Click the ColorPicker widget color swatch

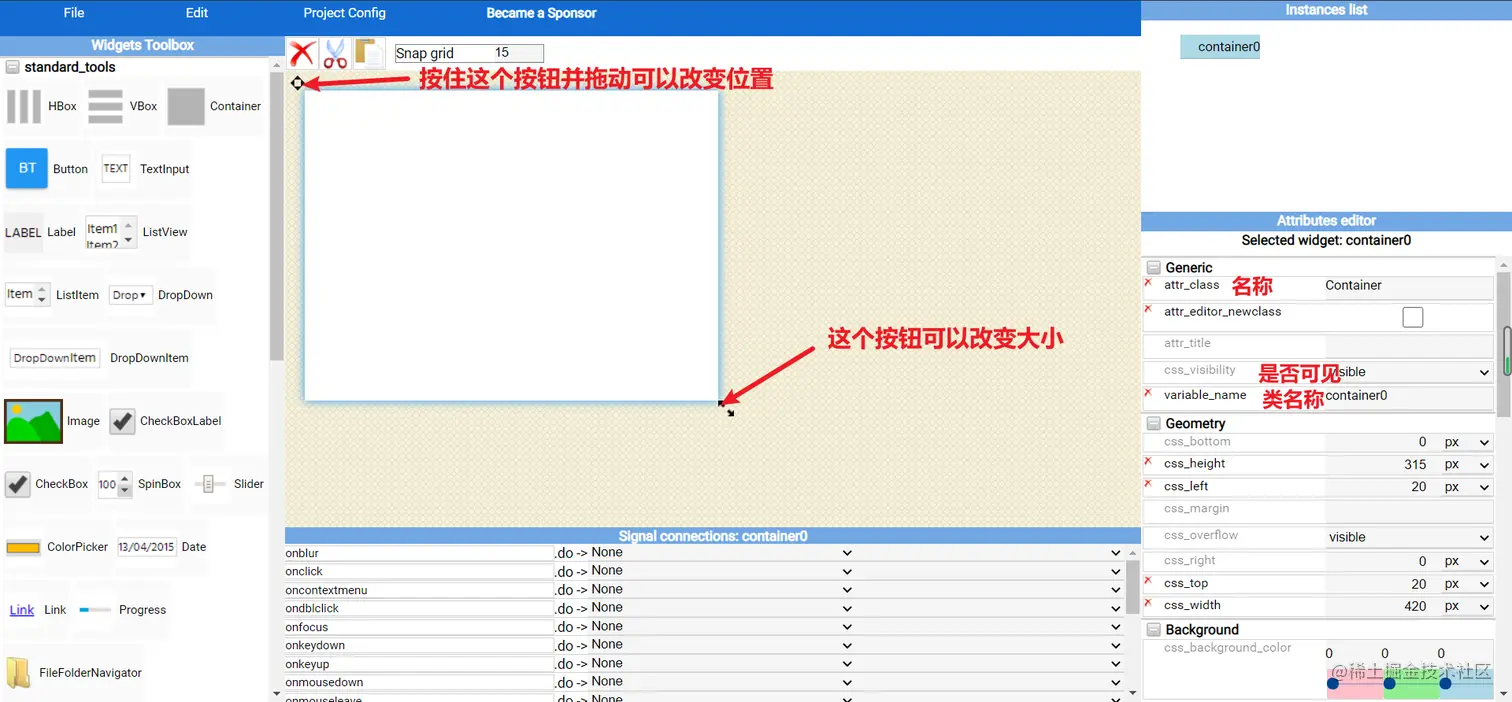[x=22, y=547]
